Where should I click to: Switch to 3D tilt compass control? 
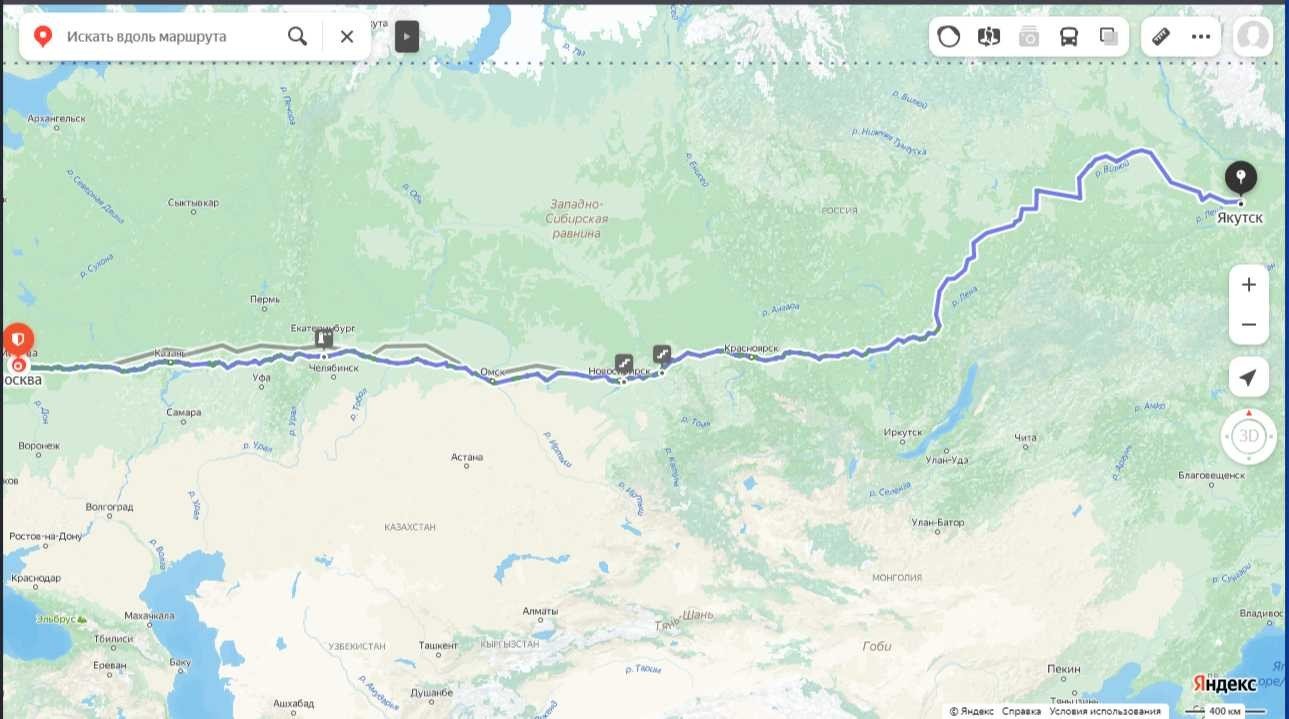pyautogui.click(x=1249, y=436)
